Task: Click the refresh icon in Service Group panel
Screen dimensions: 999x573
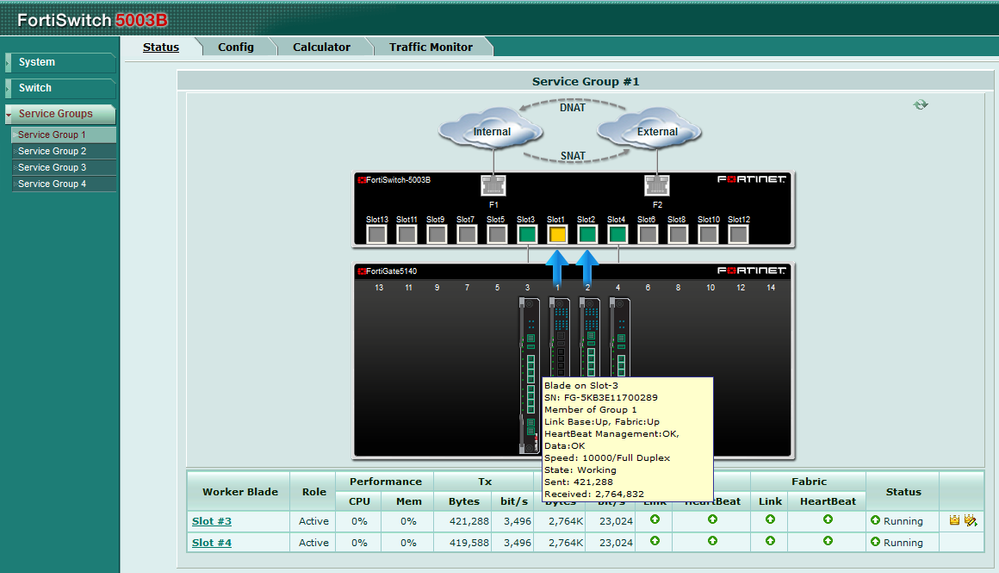Action: tap(920, 104)
